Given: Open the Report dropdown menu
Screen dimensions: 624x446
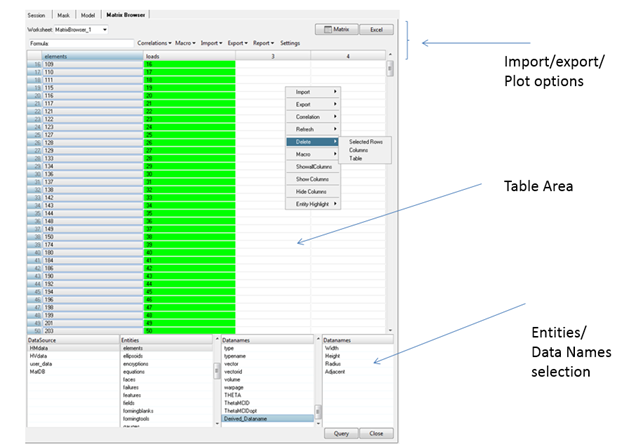Looking at the screenshot, I should (263, 43).
